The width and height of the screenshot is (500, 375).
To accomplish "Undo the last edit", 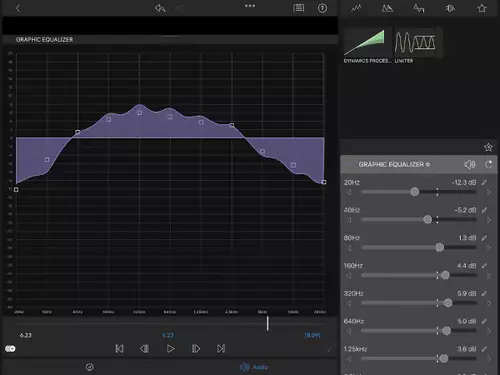I will [160, 8].
